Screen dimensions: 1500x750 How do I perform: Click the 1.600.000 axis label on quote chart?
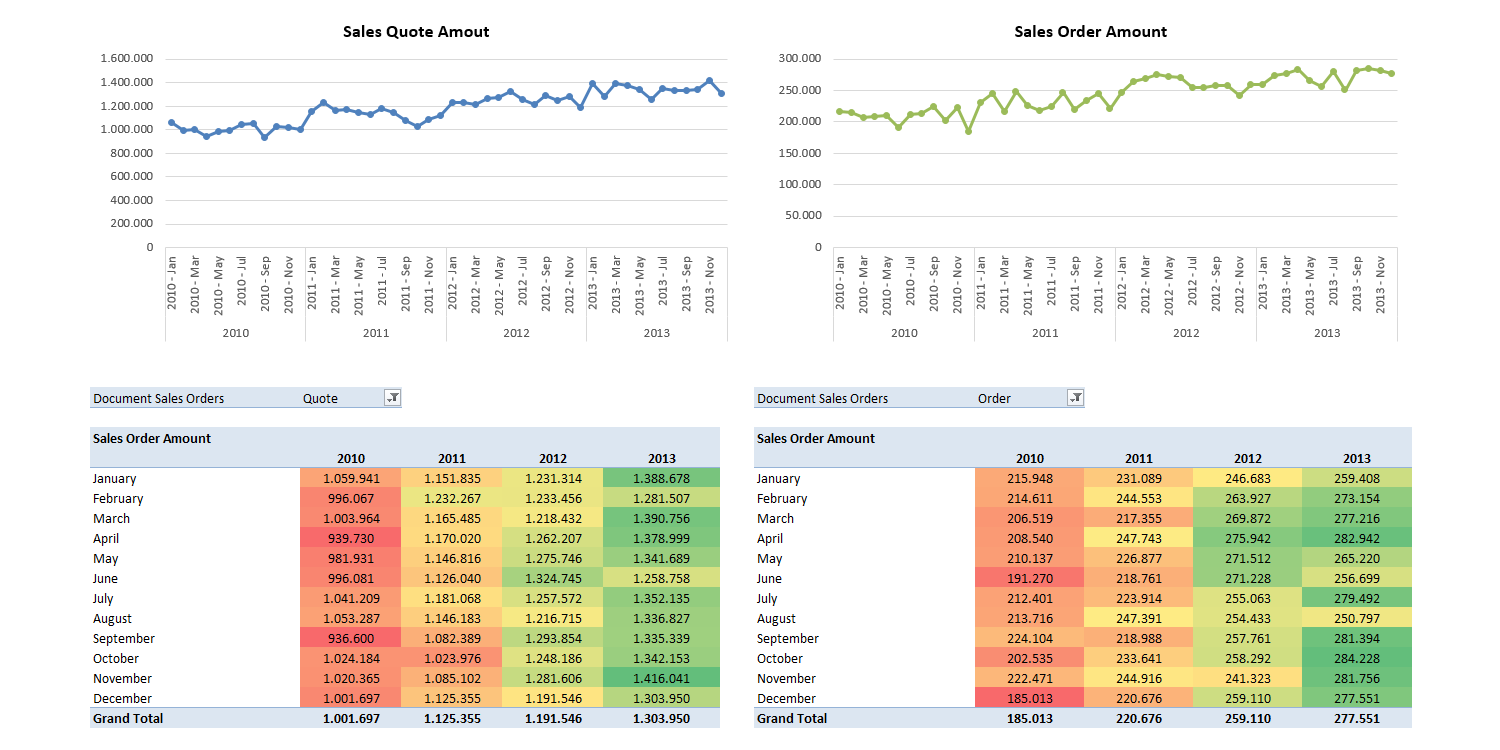(127, 58)
